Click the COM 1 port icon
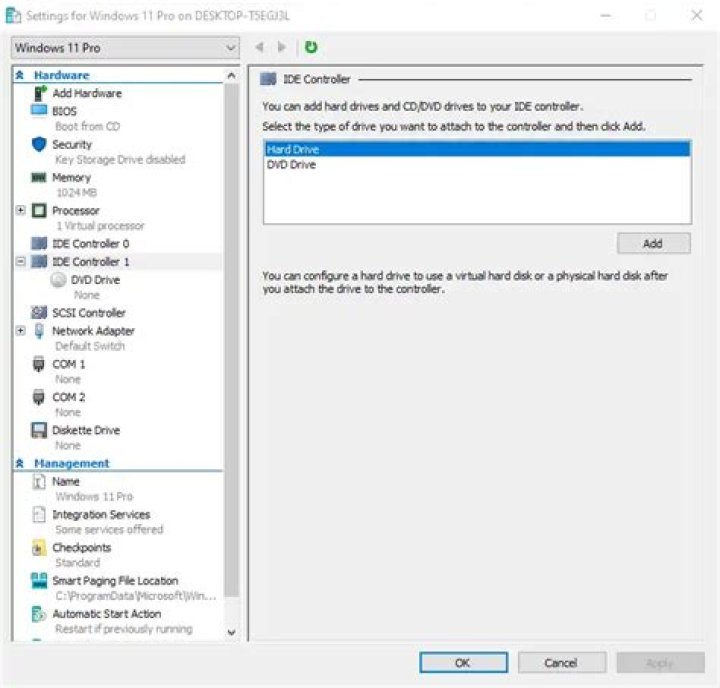The width and height of the screenshot is (720, 688). click(39, 364)
